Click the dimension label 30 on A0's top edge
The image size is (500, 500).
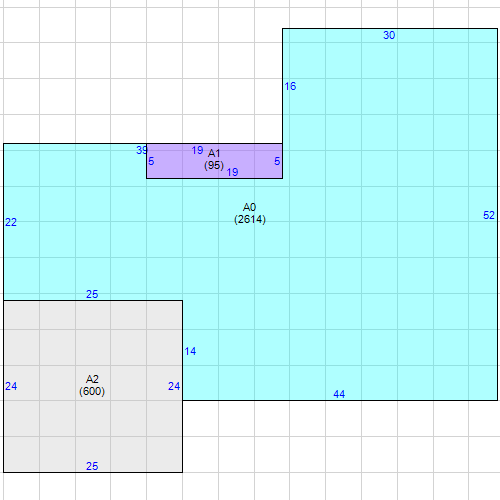(389, 35)
